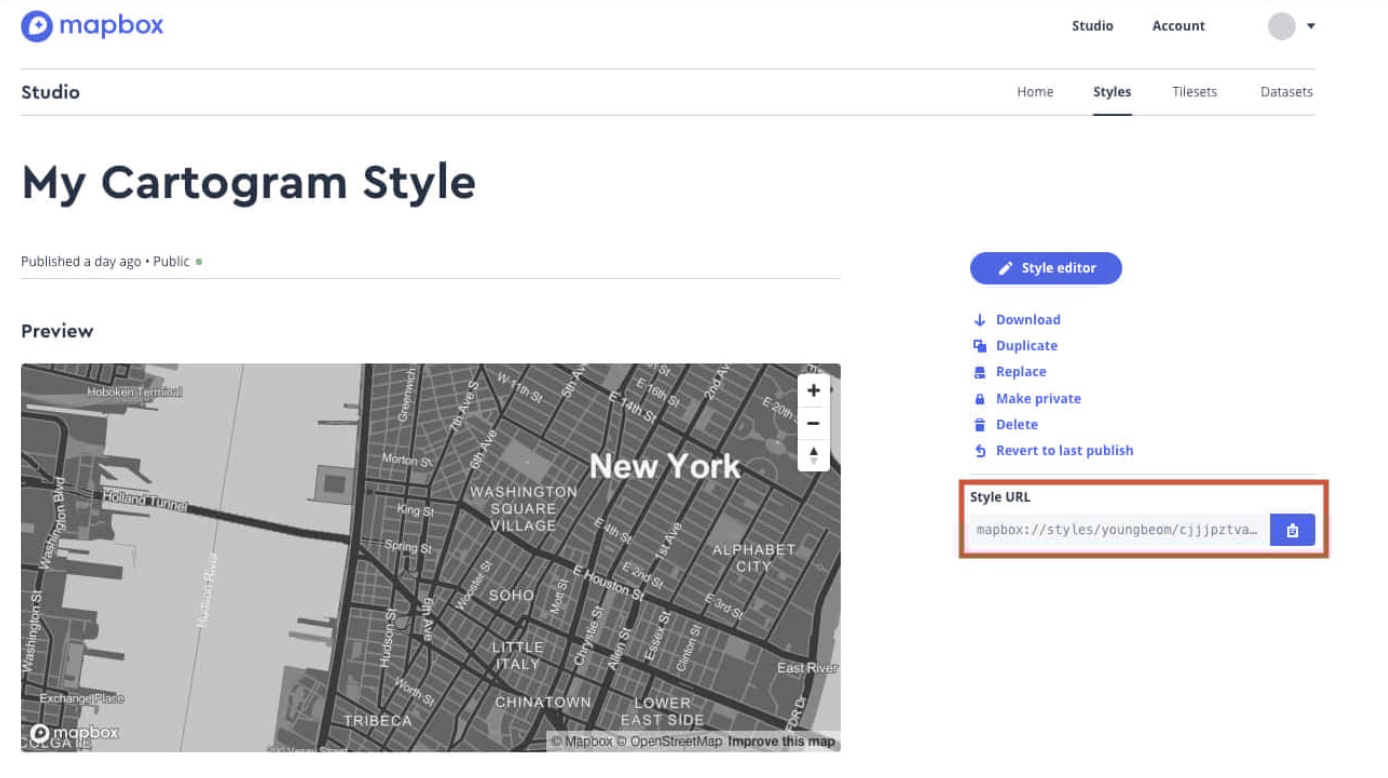Click the Mapbox logo icon

[x=37, y=25]
